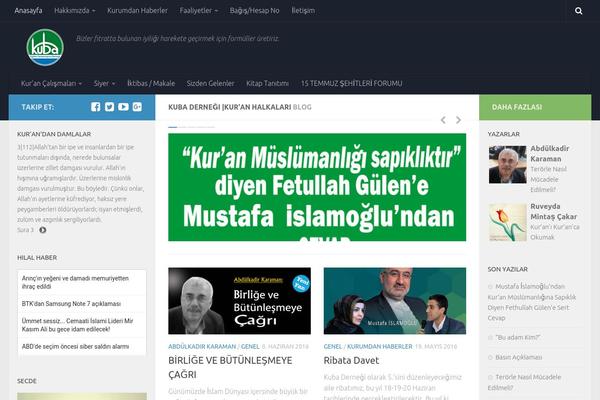Click the TAKİP ET label

(x=38, y=107)
